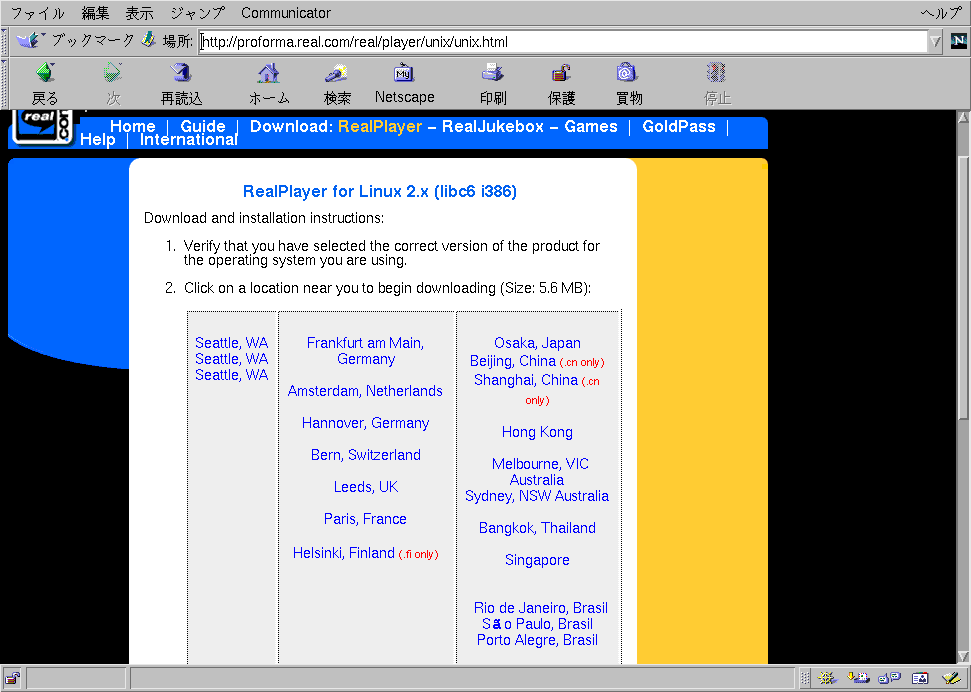Open the International link
The height and width of the screenshot is (692, 971).
[x=189, y=140]
